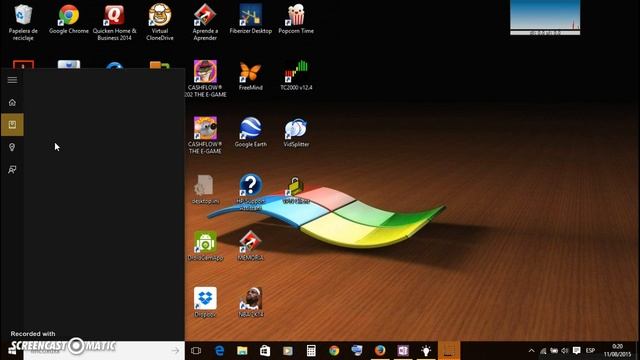
Task: Select the DroidCamApp desktop shortcut
Action: coord(205,246)
